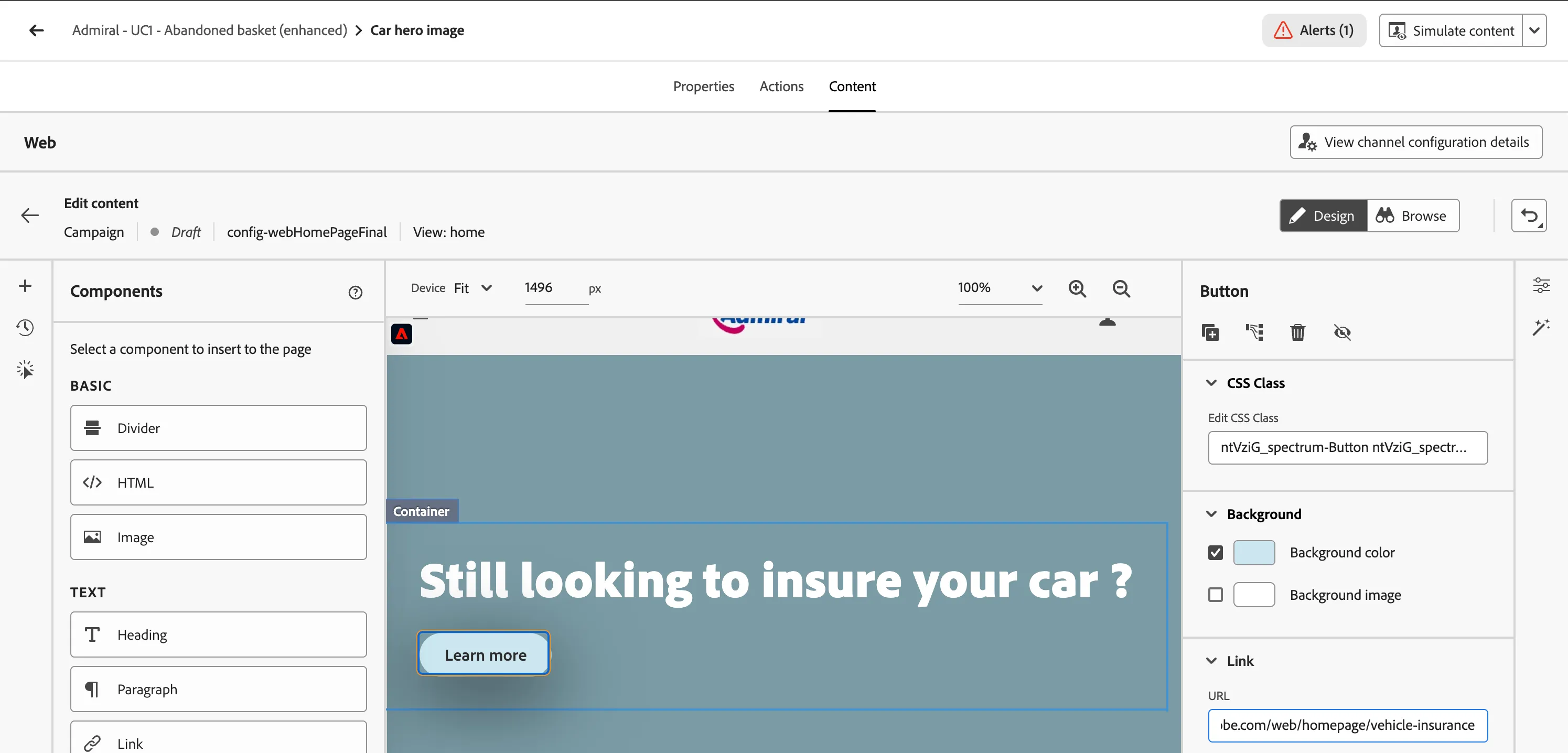Screen dimensions: 1568x753
Task: Collapse the Link section
Action: tap(1211, 661)
